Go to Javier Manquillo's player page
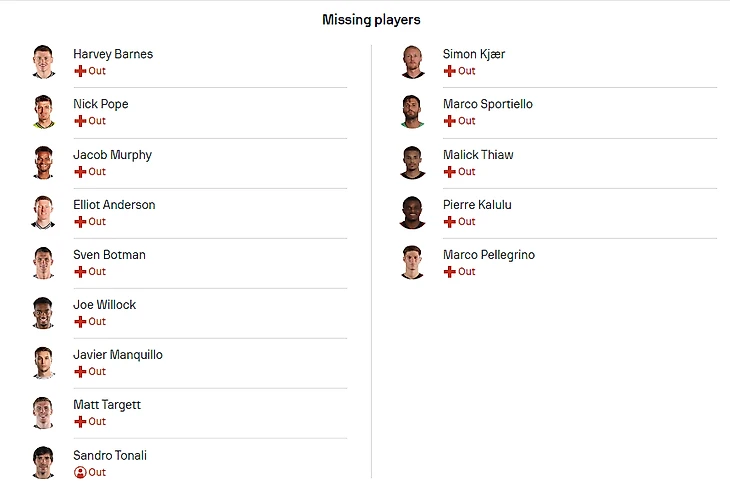Viewport: 730px width, 491px height. coord(118,355)
